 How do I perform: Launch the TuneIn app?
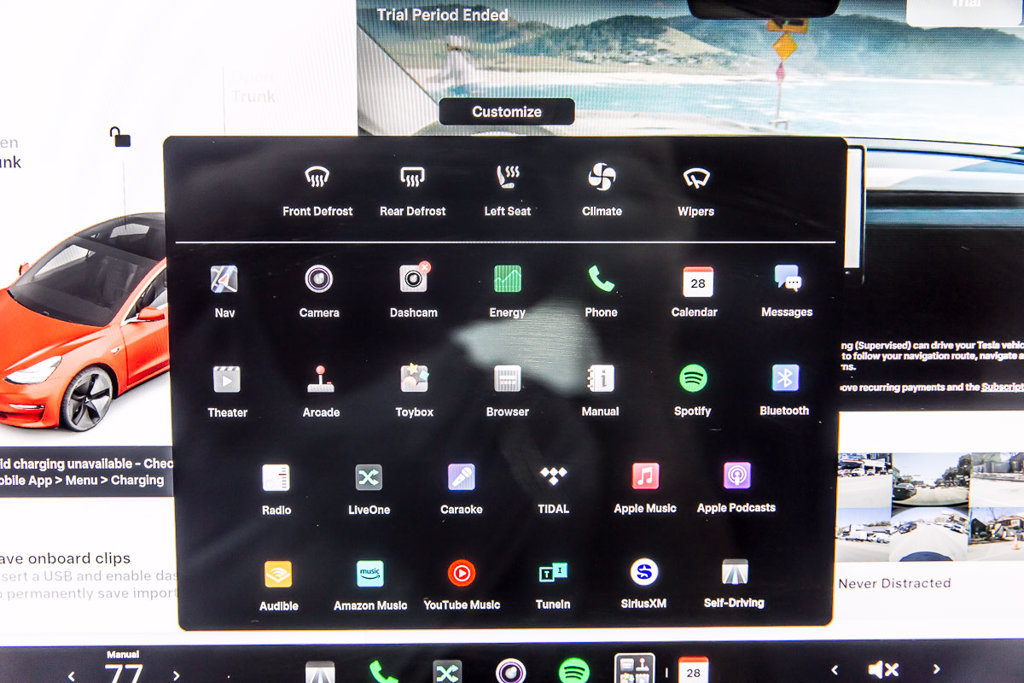(552, 573)
